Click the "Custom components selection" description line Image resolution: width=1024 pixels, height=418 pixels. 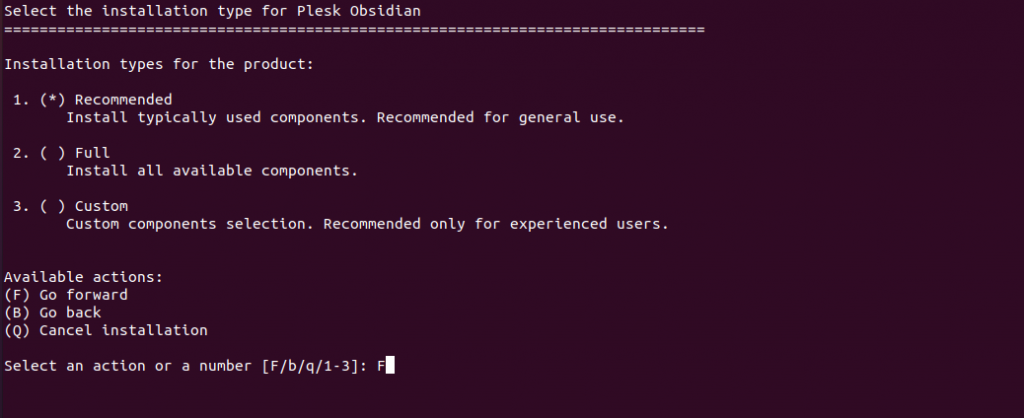(x=368, y=224)
